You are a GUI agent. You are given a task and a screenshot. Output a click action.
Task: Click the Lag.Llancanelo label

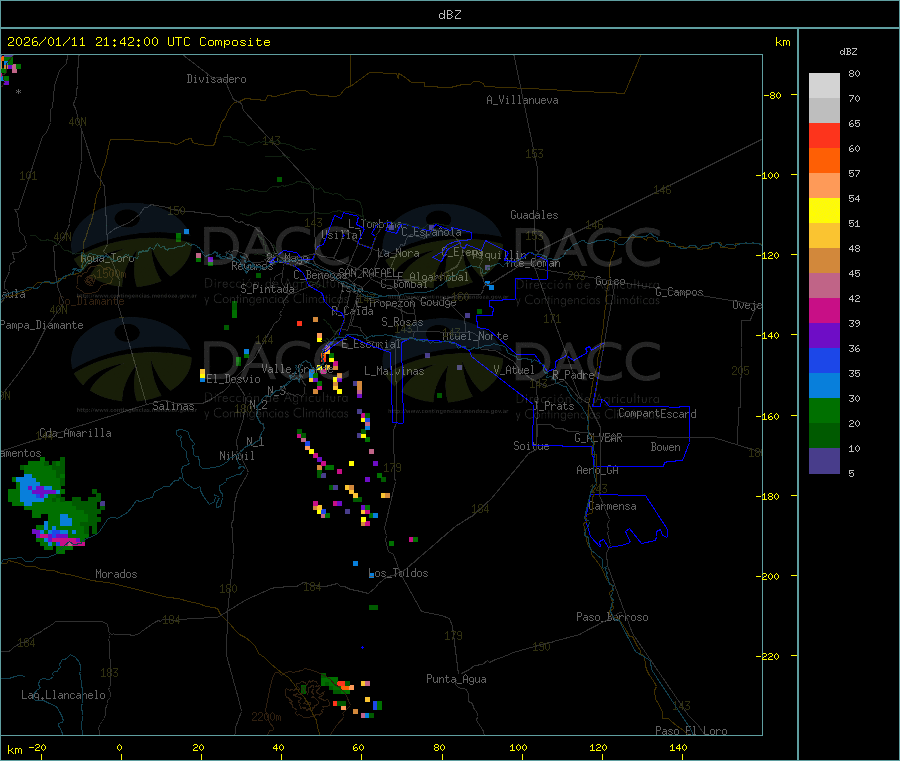[64, 695]
